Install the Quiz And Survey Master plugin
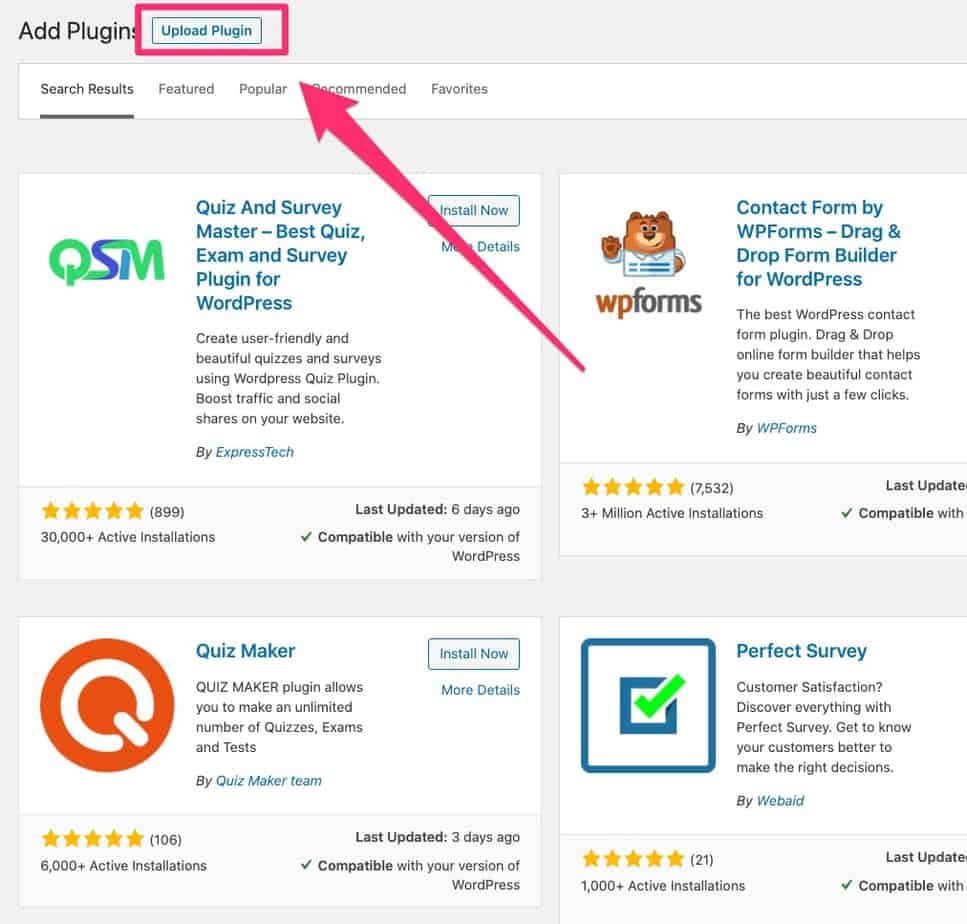 474,210
